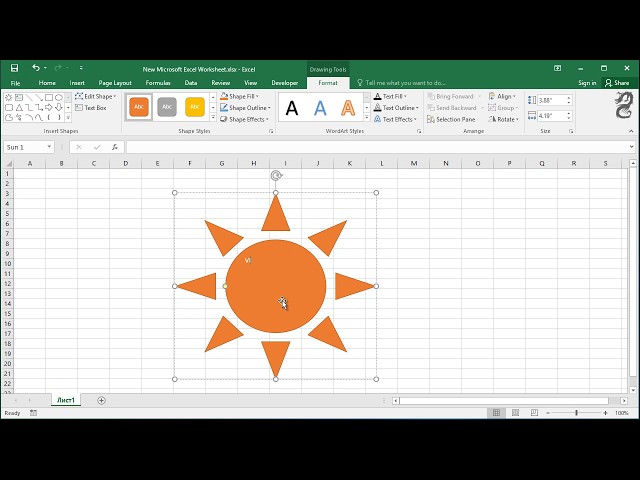Apply the black A WordArt style
The height and width of the screenshot is (480, 640).
point(292,108)
